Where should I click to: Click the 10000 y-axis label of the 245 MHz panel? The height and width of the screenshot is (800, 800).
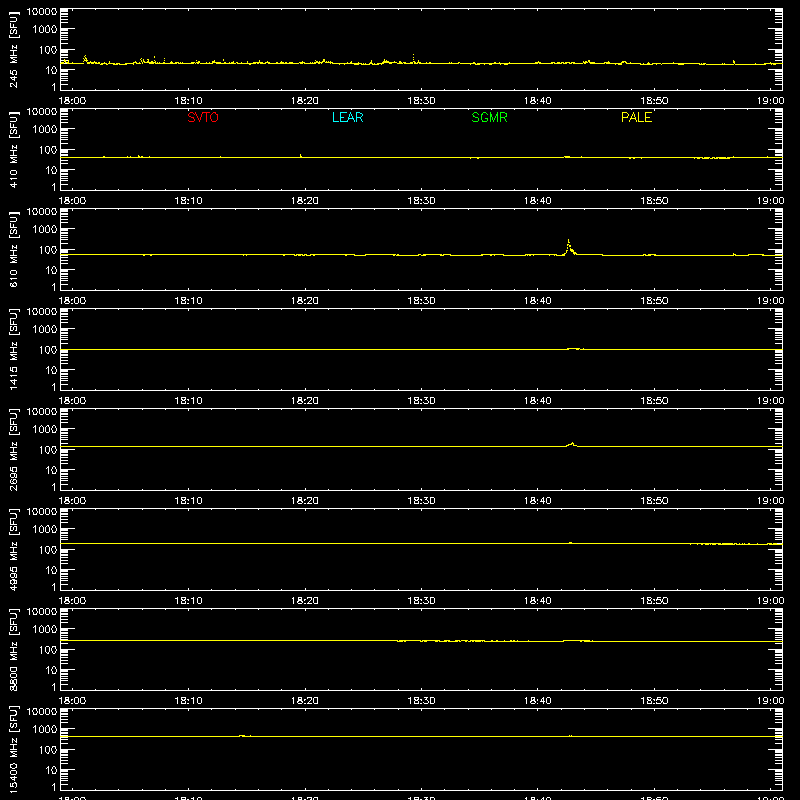point(42,12)
